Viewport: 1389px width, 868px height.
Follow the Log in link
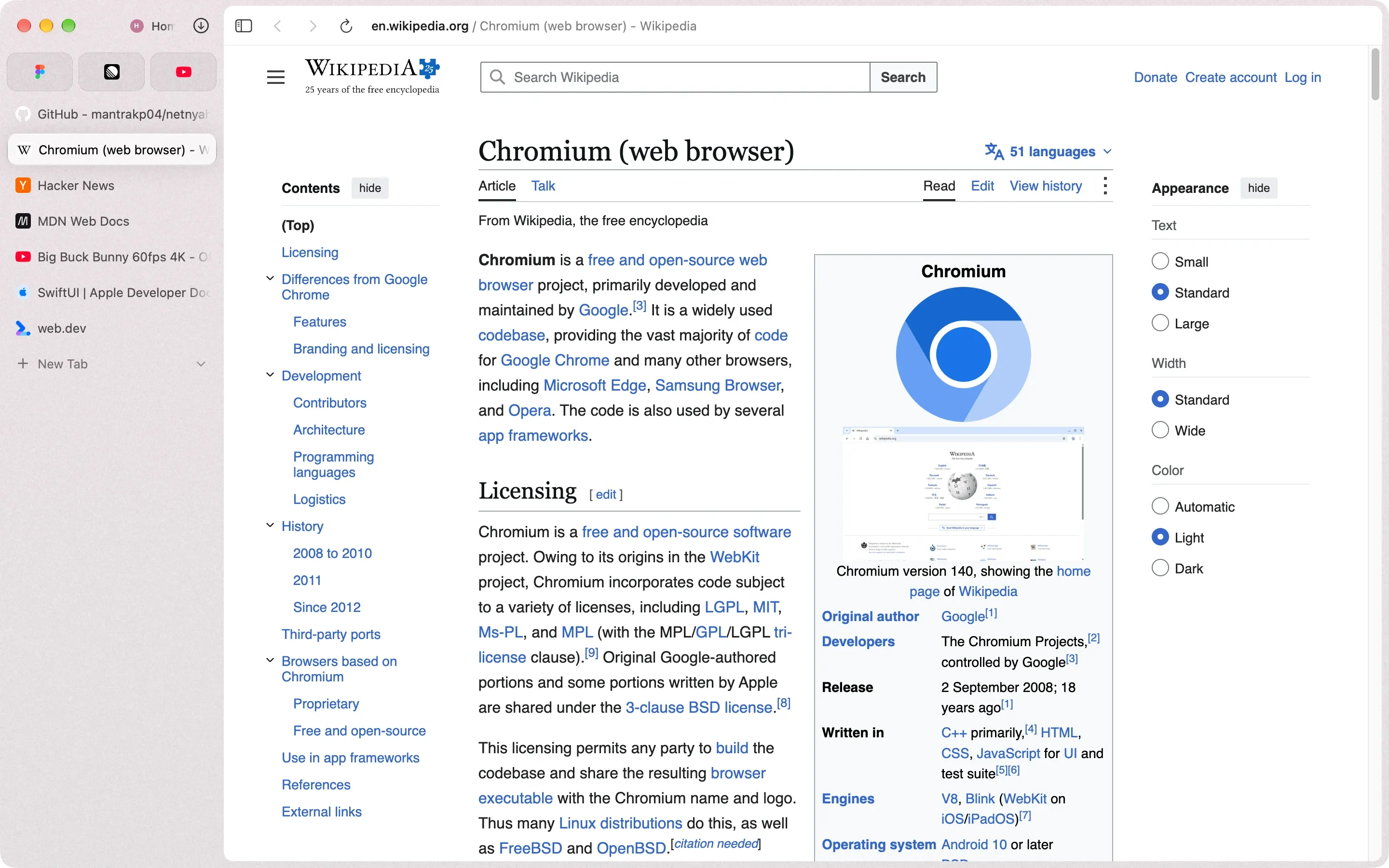pos(1302,77)
